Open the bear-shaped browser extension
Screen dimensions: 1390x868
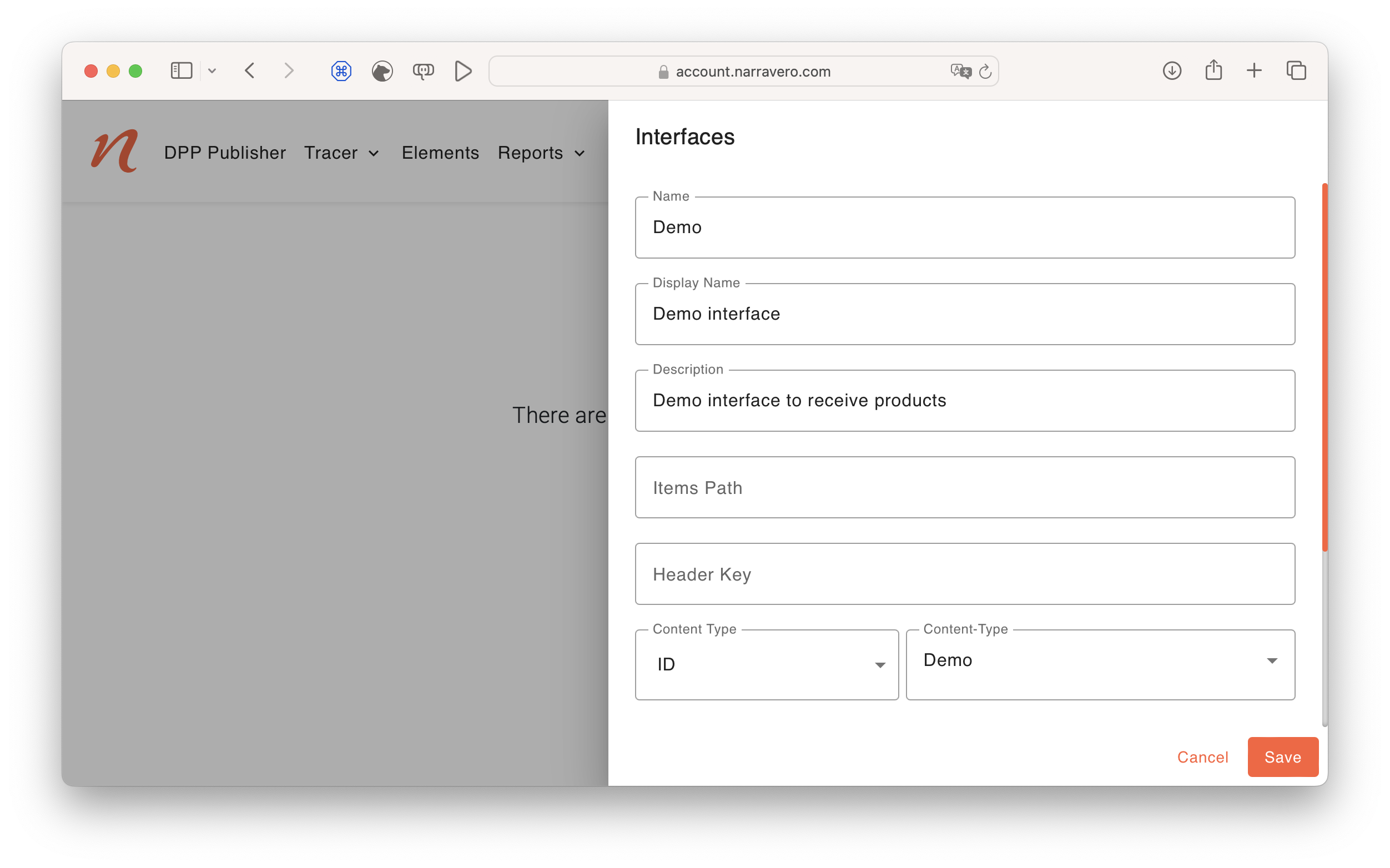click(x=382, y=70)
